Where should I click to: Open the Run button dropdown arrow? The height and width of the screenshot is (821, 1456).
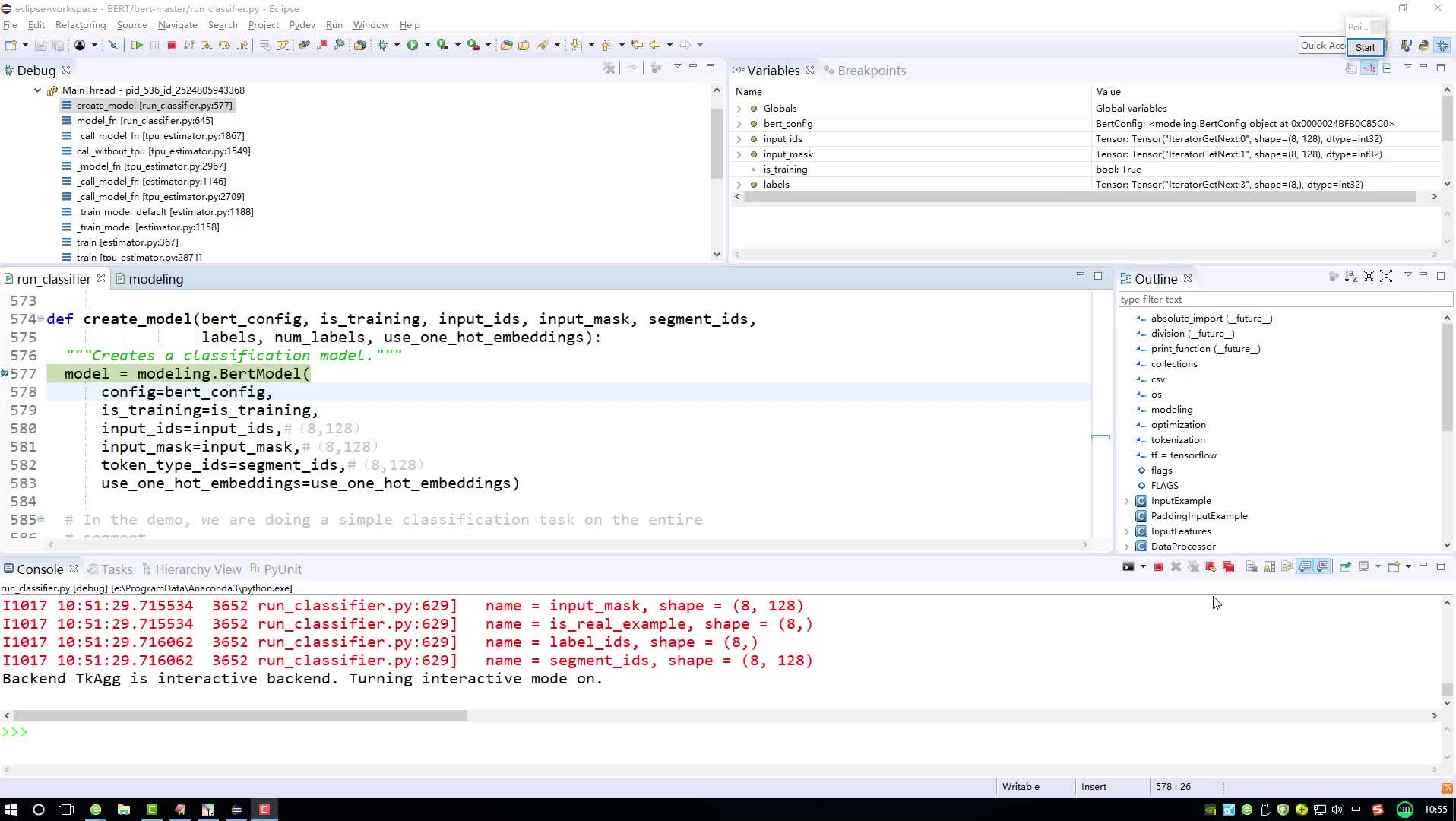click(x=427, y=46)
